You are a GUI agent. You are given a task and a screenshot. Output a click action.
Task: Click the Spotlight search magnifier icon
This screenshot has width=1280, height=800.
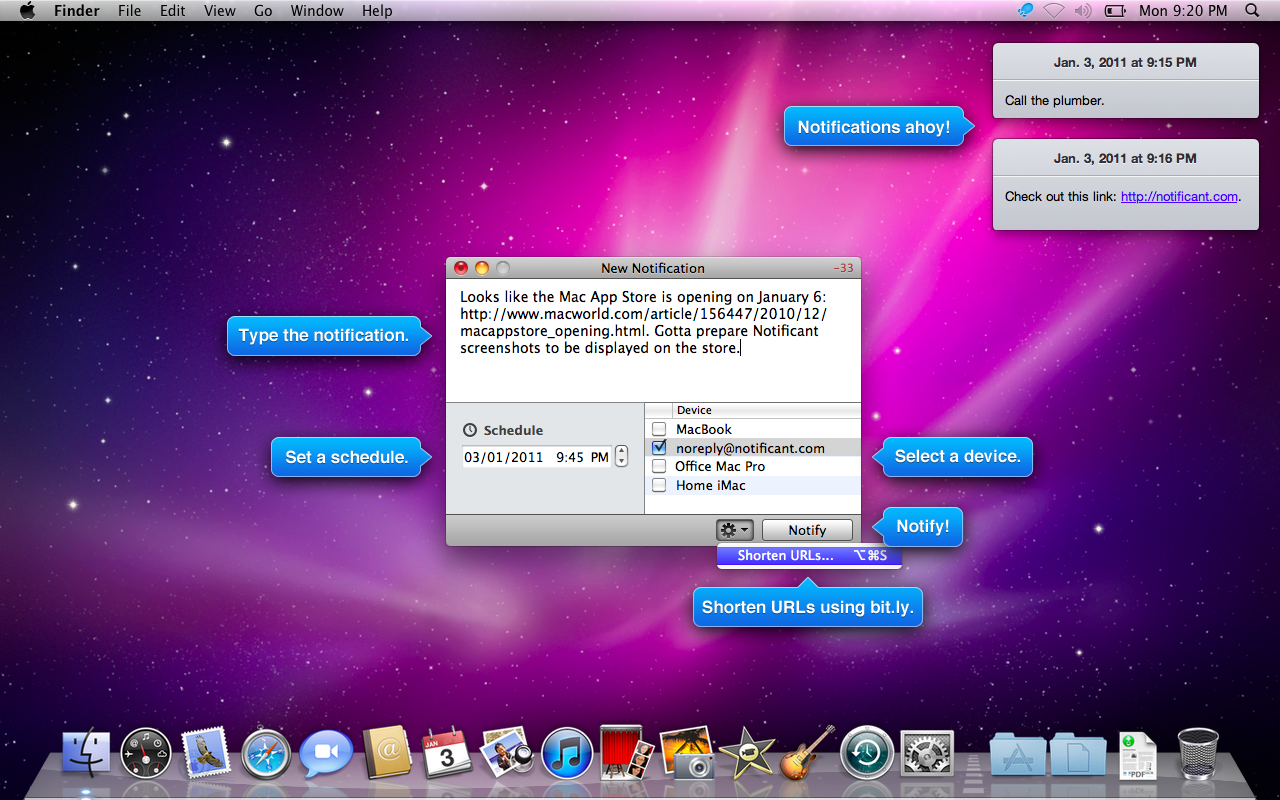tap(1252, 11)
